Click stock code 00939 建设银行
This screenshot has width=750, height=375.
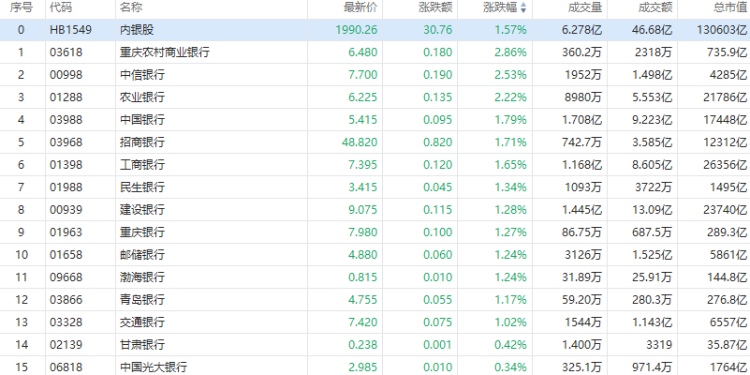(x=66, y=210)
